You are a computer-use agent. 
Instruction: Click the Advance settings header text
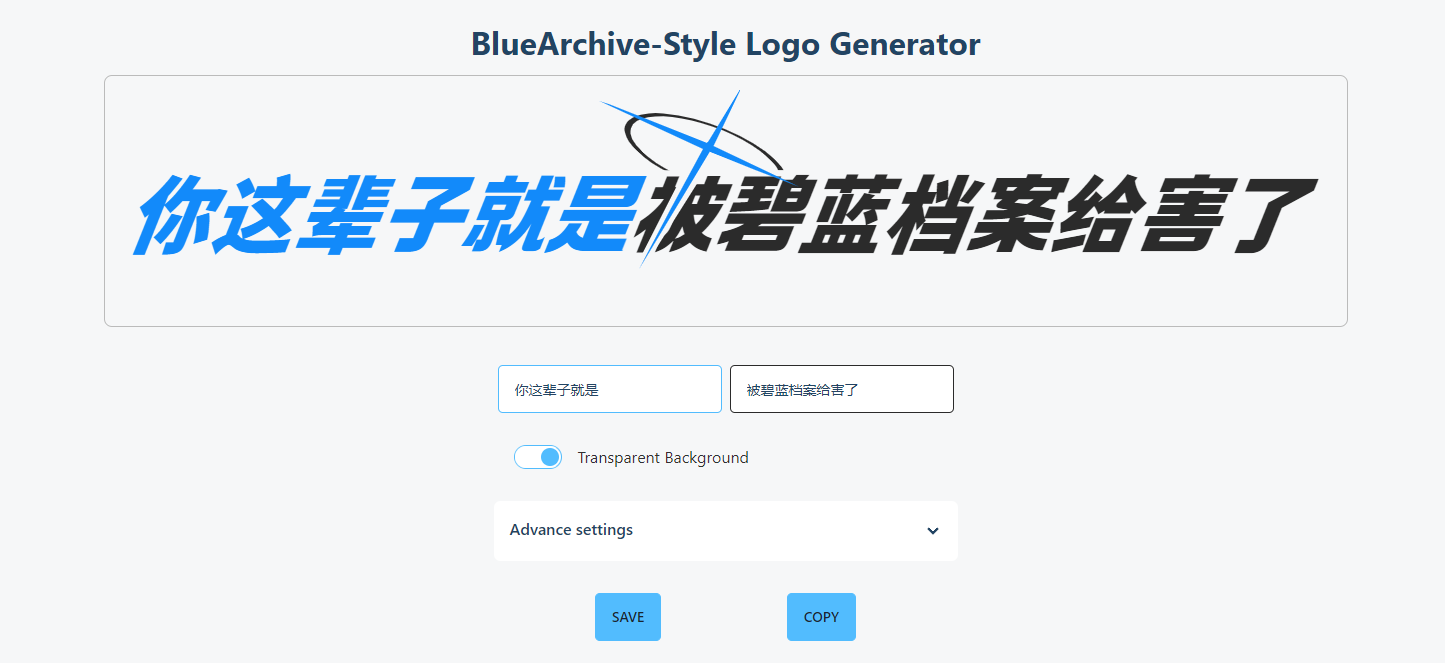point(571,530)
